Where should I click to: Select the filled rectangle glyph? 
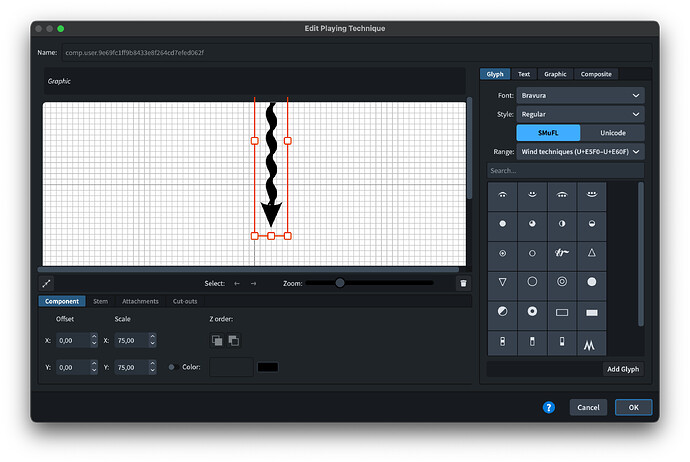click(x=592, y=312)
